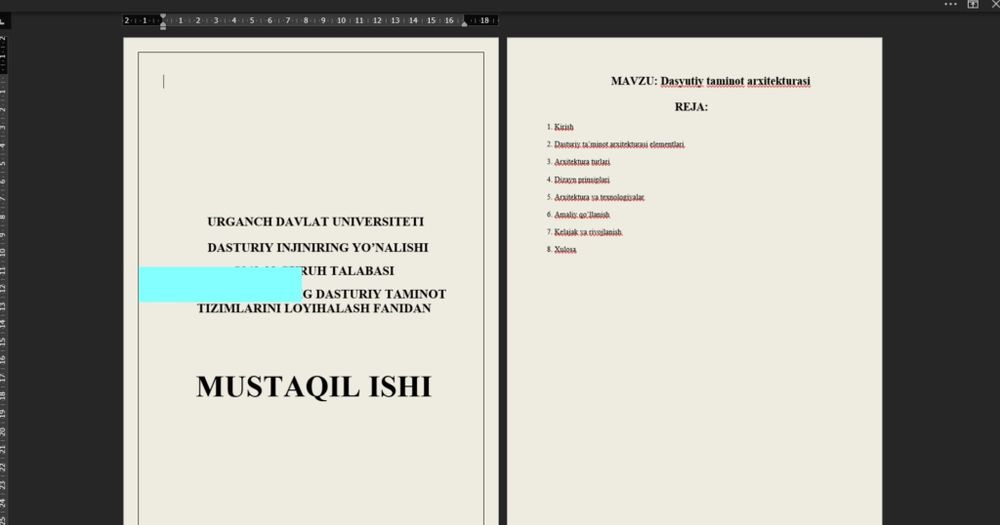Click list item 2 about arxitekturasi elementlari
This screenshot has height=525, width=1000.
[x=615, y=144]
